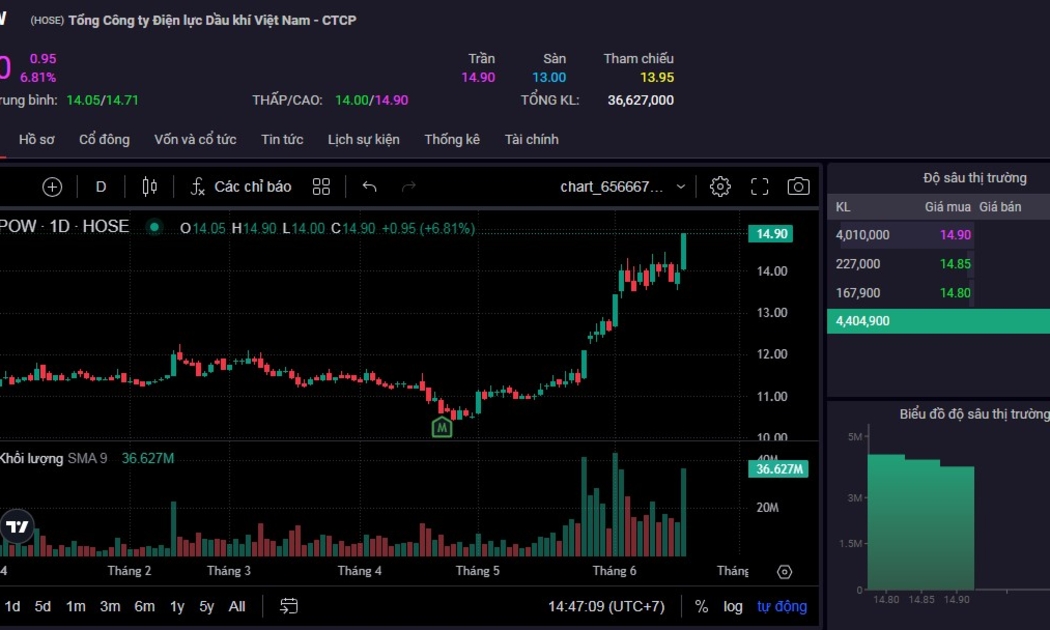Enter fullscreen chart mode
The height and width of the screenshot is (630, 1050).
pos(759,187)
